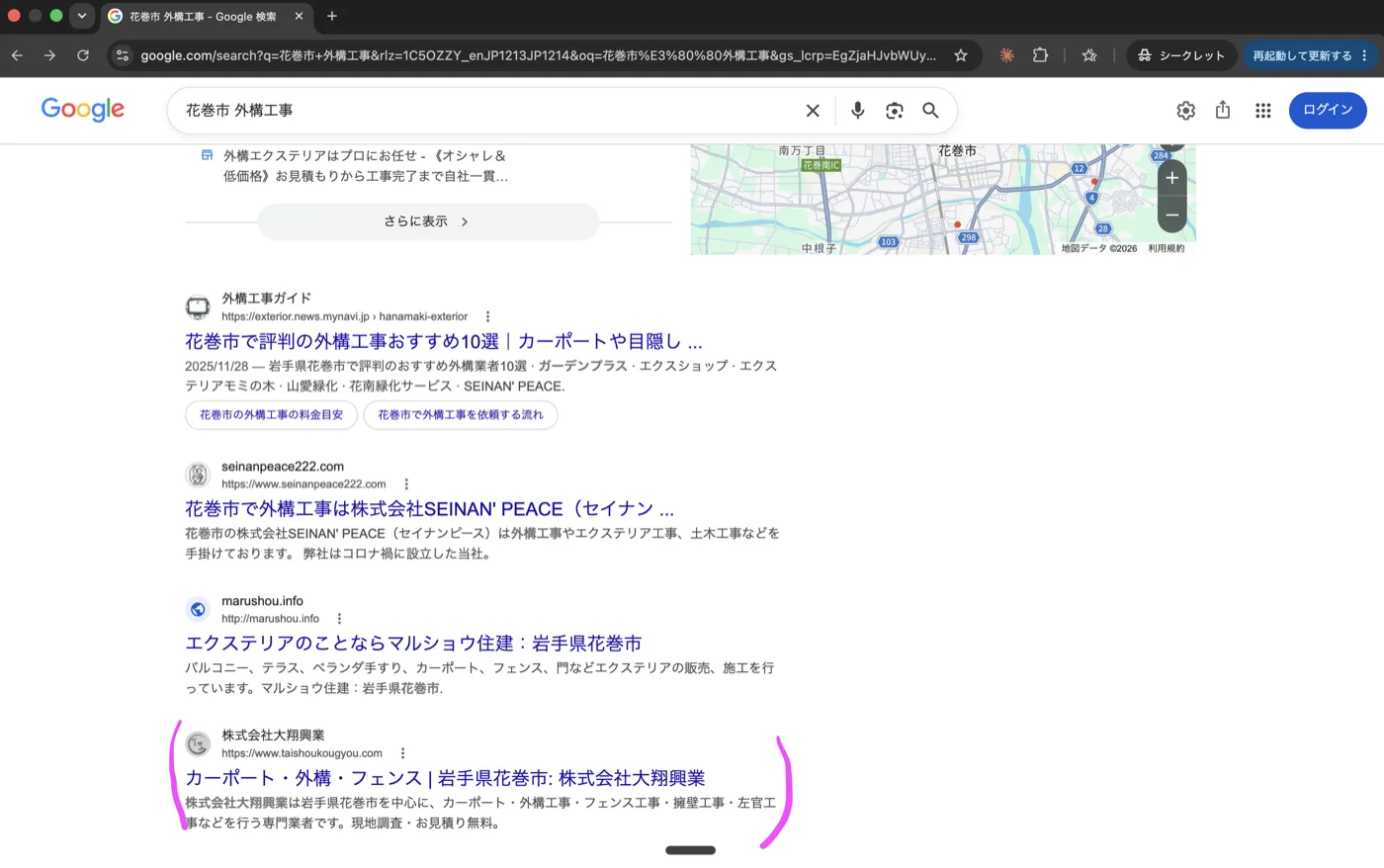Open カーポート・外構・フェンス 株式会社大翔興業 result

click(445, 778)
